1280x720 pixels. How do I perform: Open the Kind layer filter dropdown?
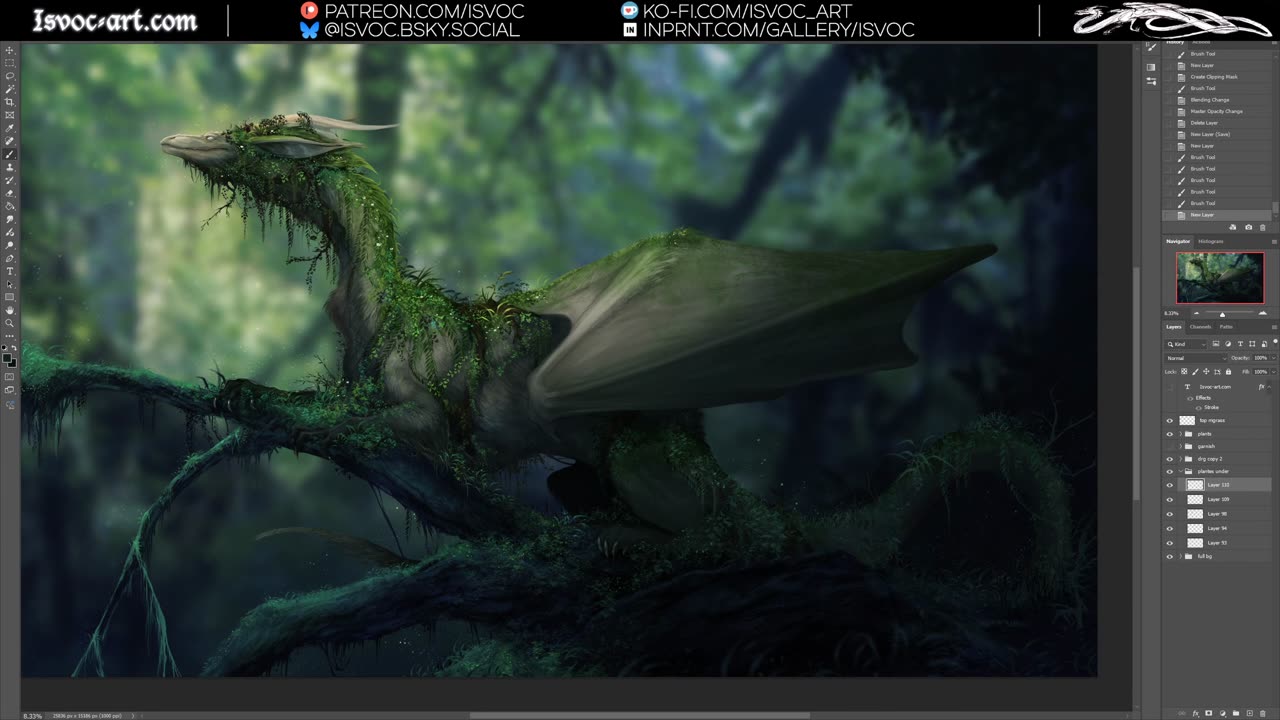1186,344
